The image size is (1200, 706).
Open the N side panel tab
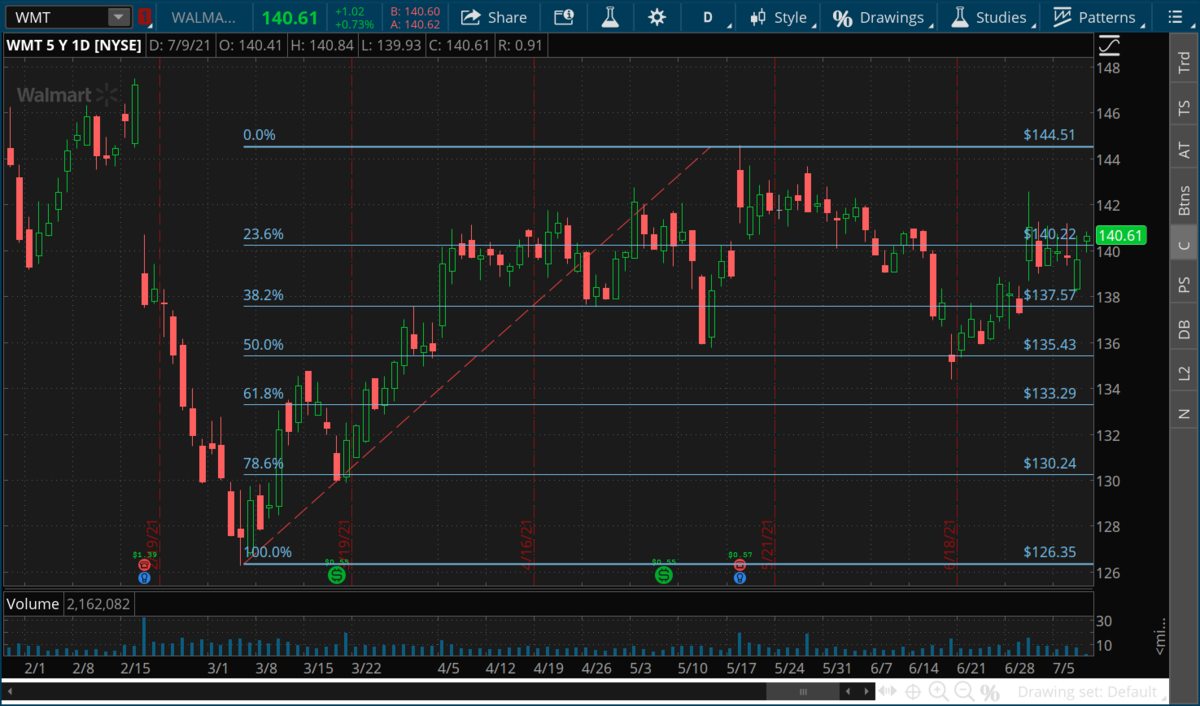tap(1184, 412)
